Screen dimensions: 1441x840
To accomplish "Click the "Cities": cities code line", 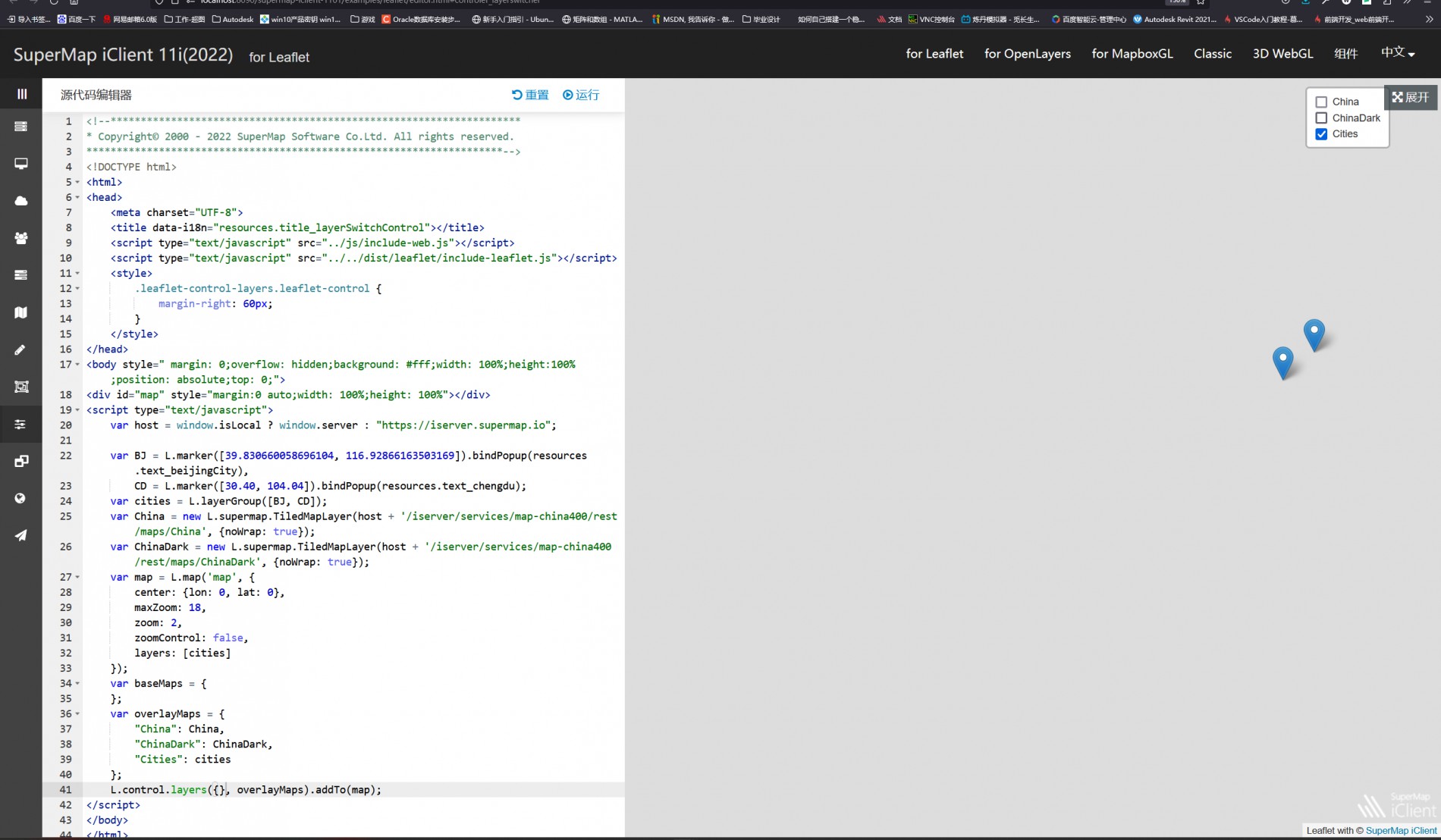I will tap(182, 760).
